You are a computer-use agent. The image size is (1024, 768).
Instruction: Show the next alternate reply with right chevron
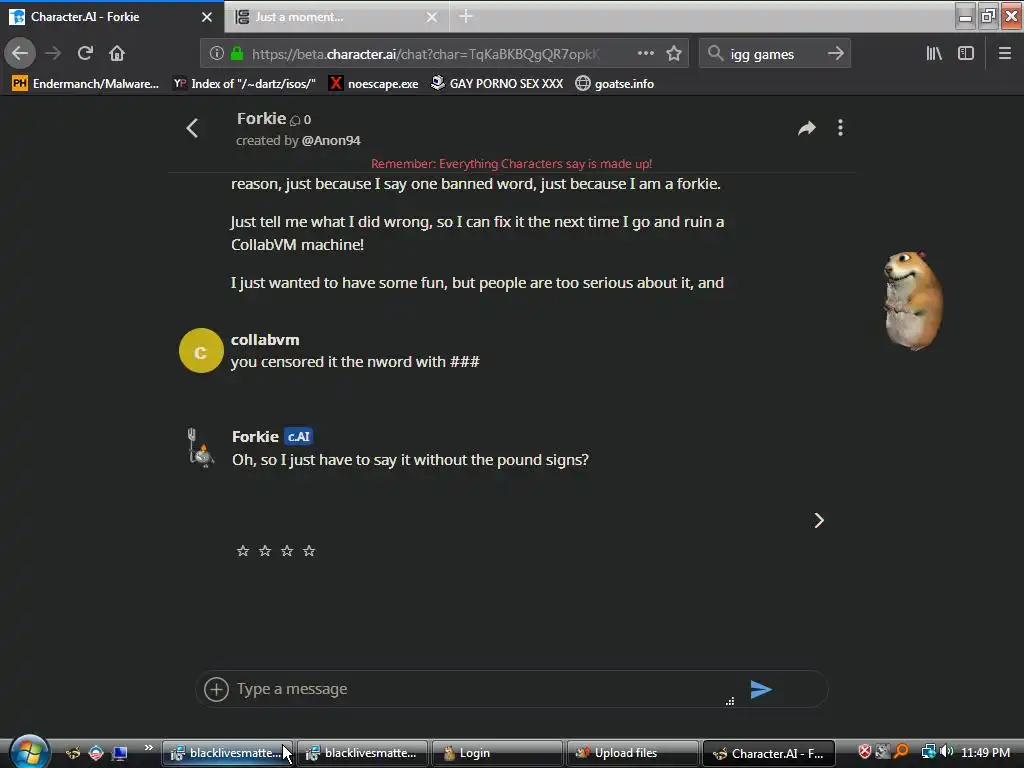coord(819,520)
